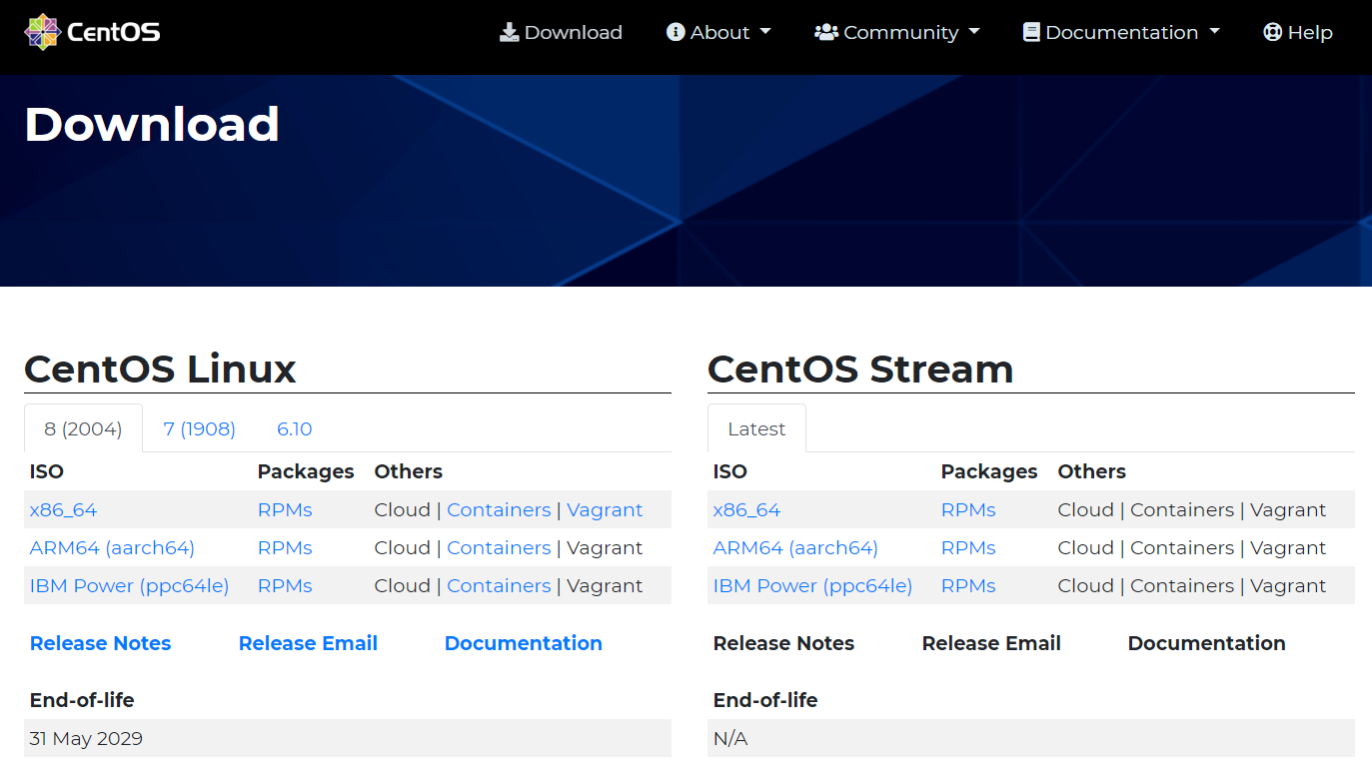The image size is (1372, 771).
Task: Click RPMs link for Stream ARM64 row
Action: click(968, 548)
